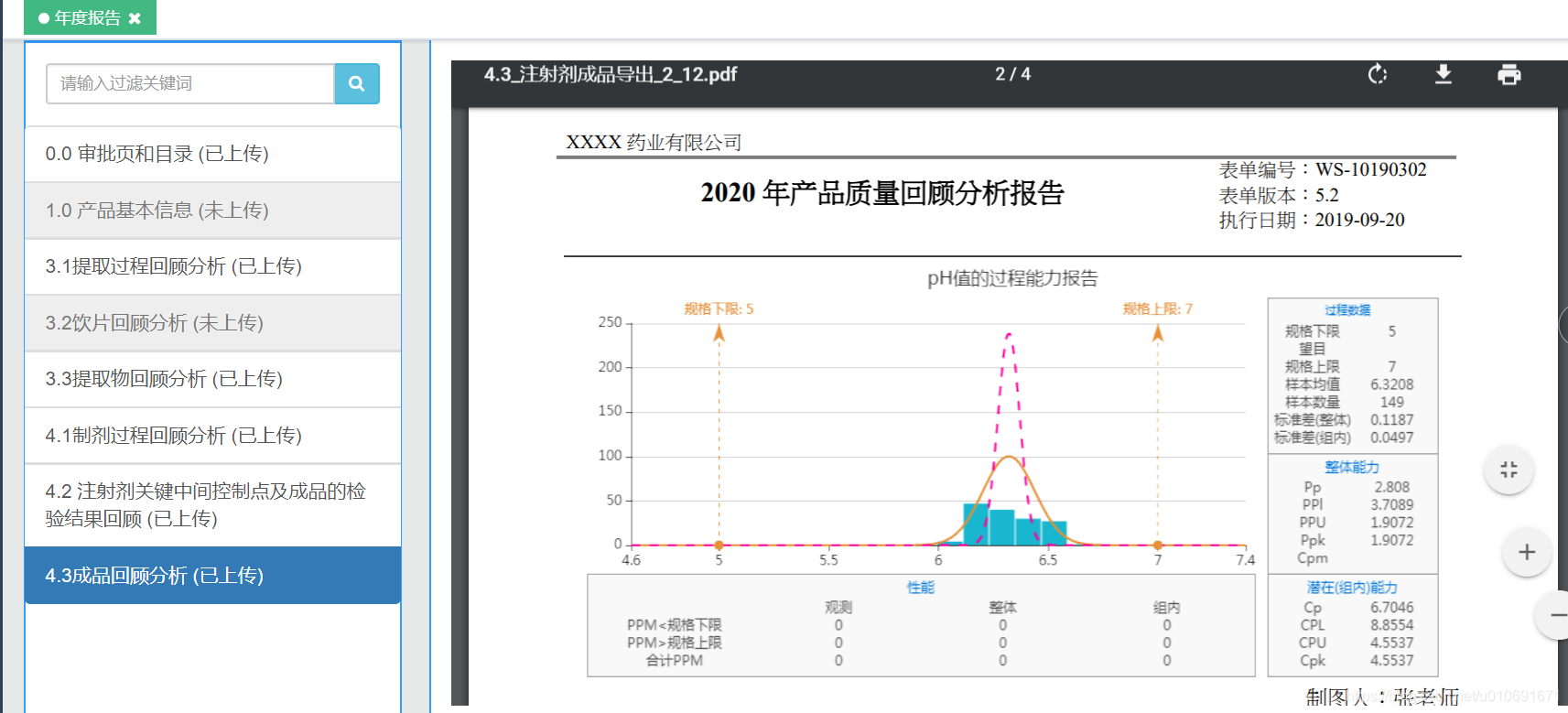
Task: Click the report title 2020 年产品质量回顾分析报告
Action: [x=882, y=193]
